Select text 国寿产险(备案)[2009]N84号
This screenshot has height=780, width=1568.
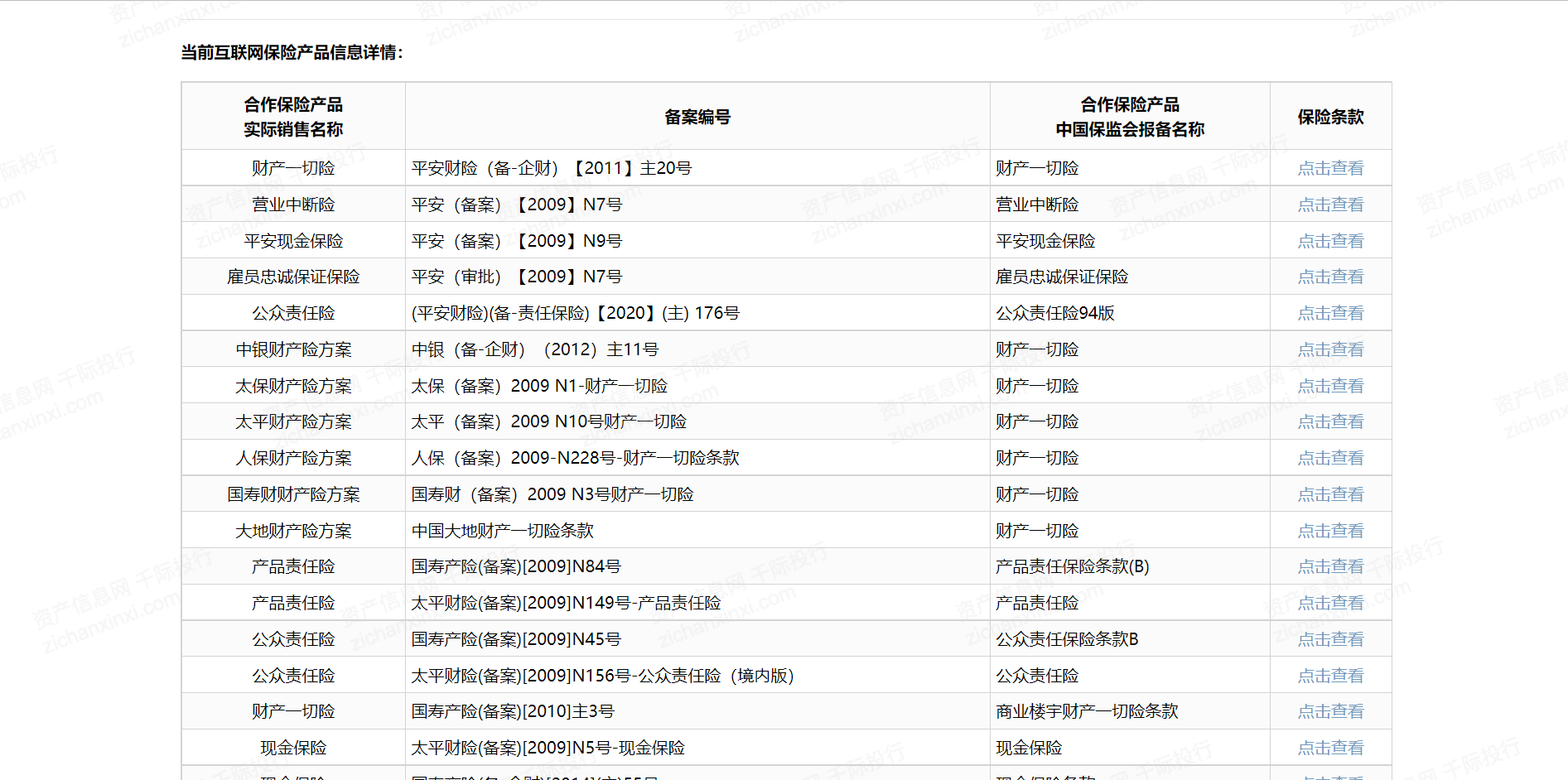pyautogui.click(x=516, y=566)
